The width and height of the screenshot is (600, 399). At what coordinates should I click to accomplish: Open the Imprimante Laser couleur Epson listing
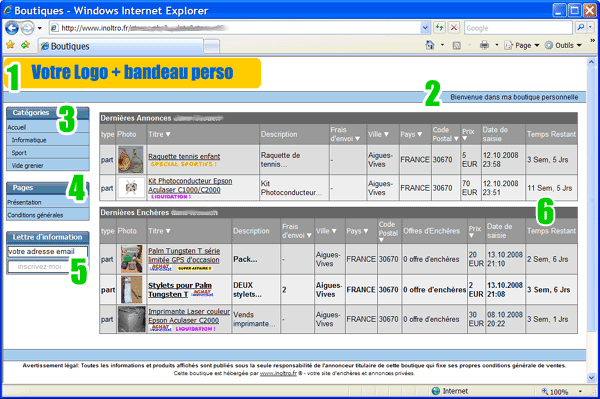point(189,316)
